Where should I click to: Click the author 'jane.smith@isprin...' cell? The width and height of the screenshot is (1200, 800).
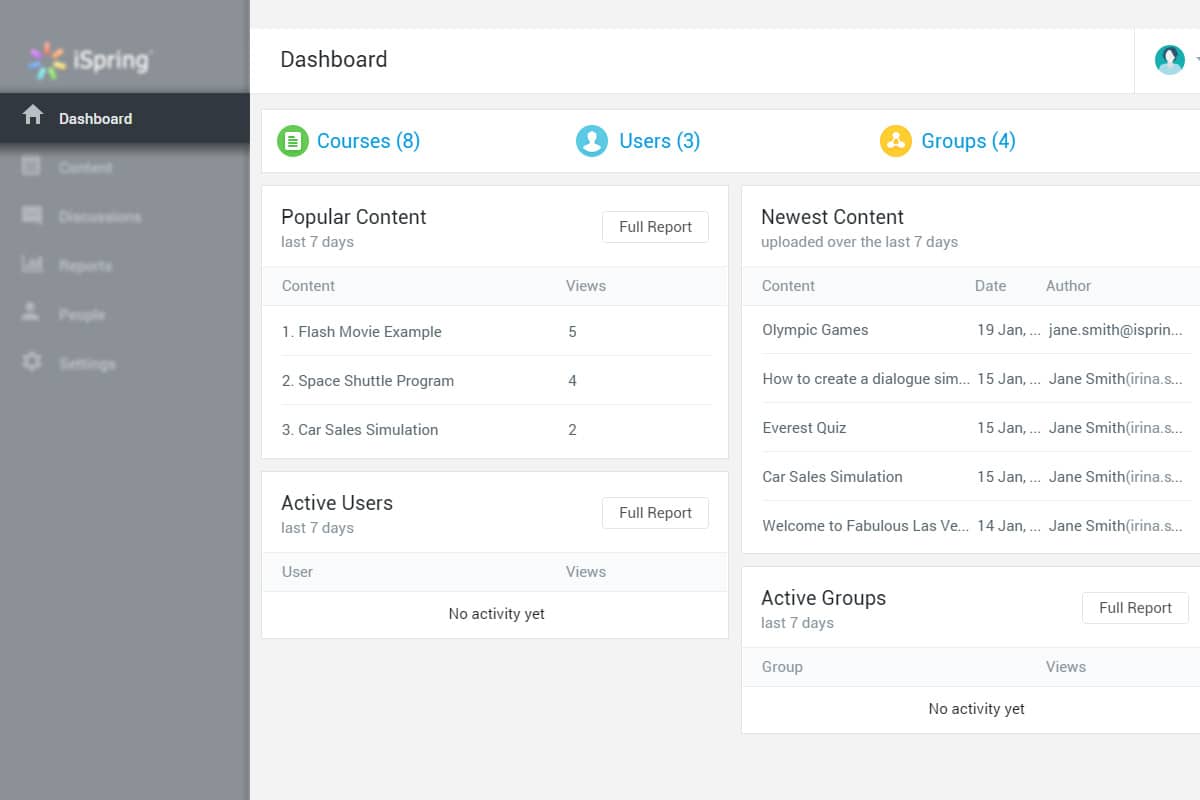[x=1116, y=330]
